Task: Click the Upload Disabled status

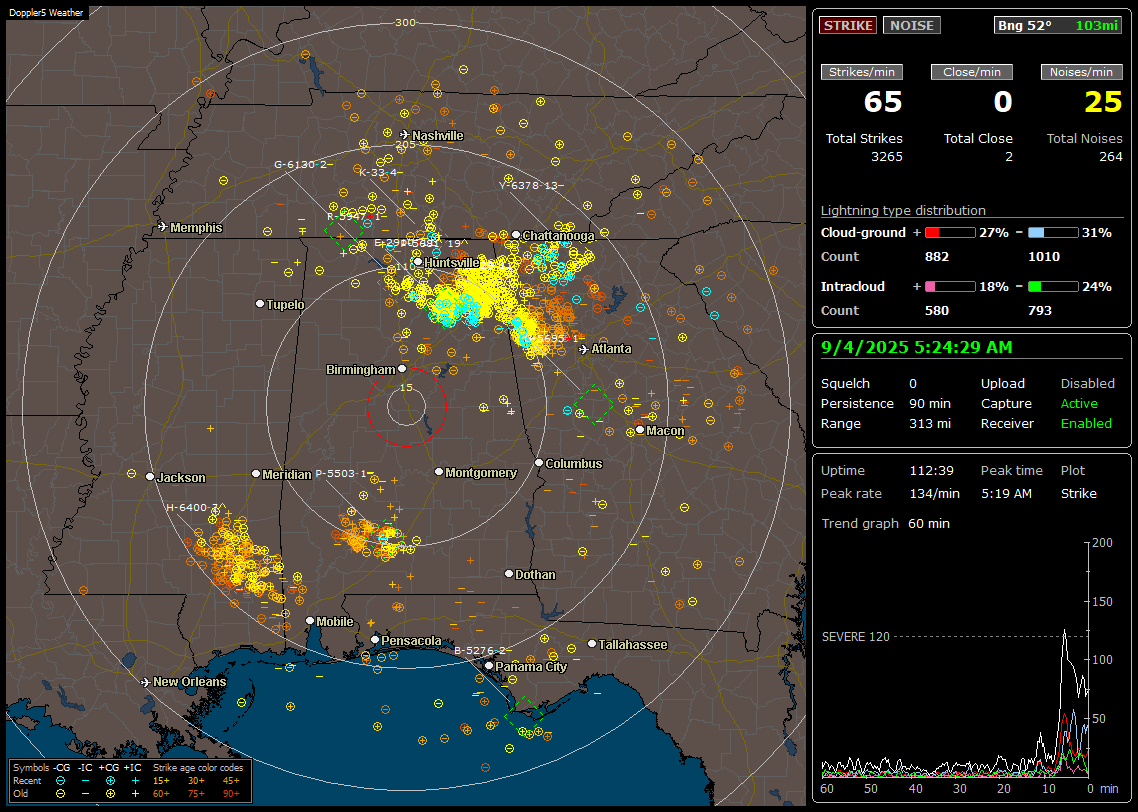Action: click(x=1087, y=384)
